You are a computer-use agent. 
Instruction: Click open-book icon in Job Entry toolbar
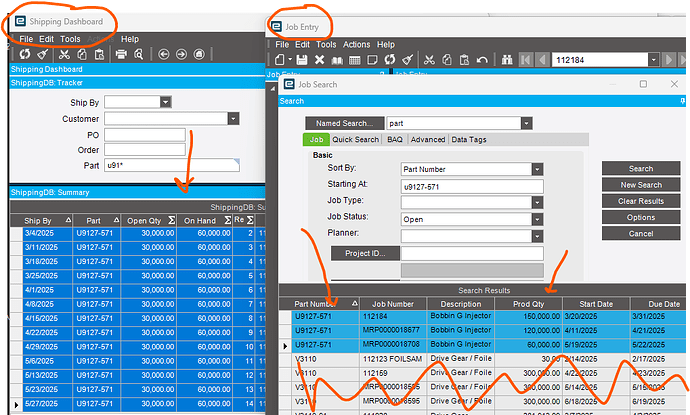pos(337,60)
